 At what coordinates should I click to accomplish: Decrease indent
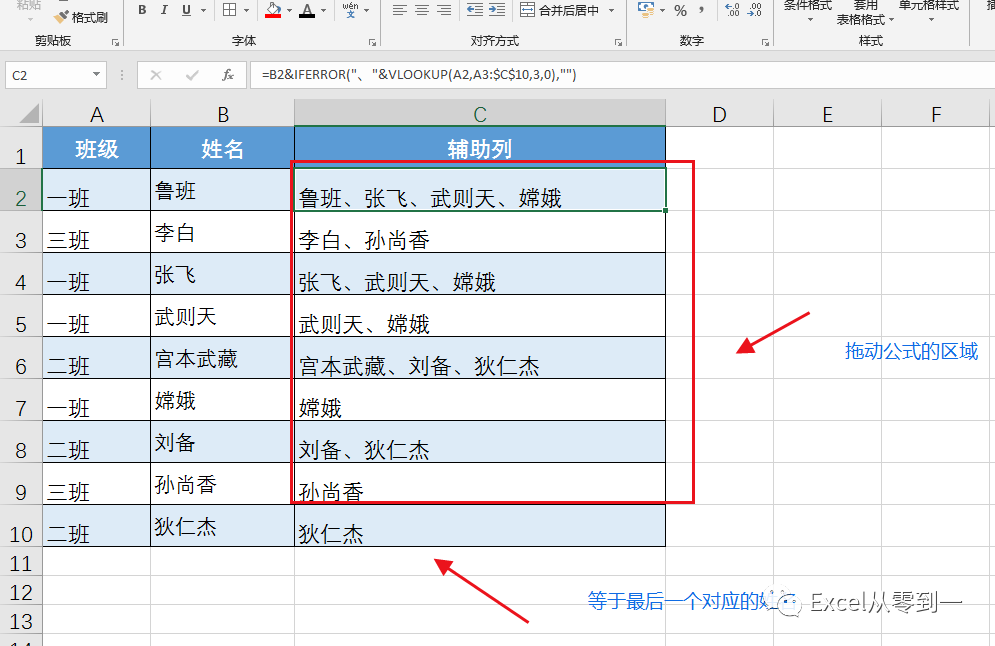click(475, 10)
